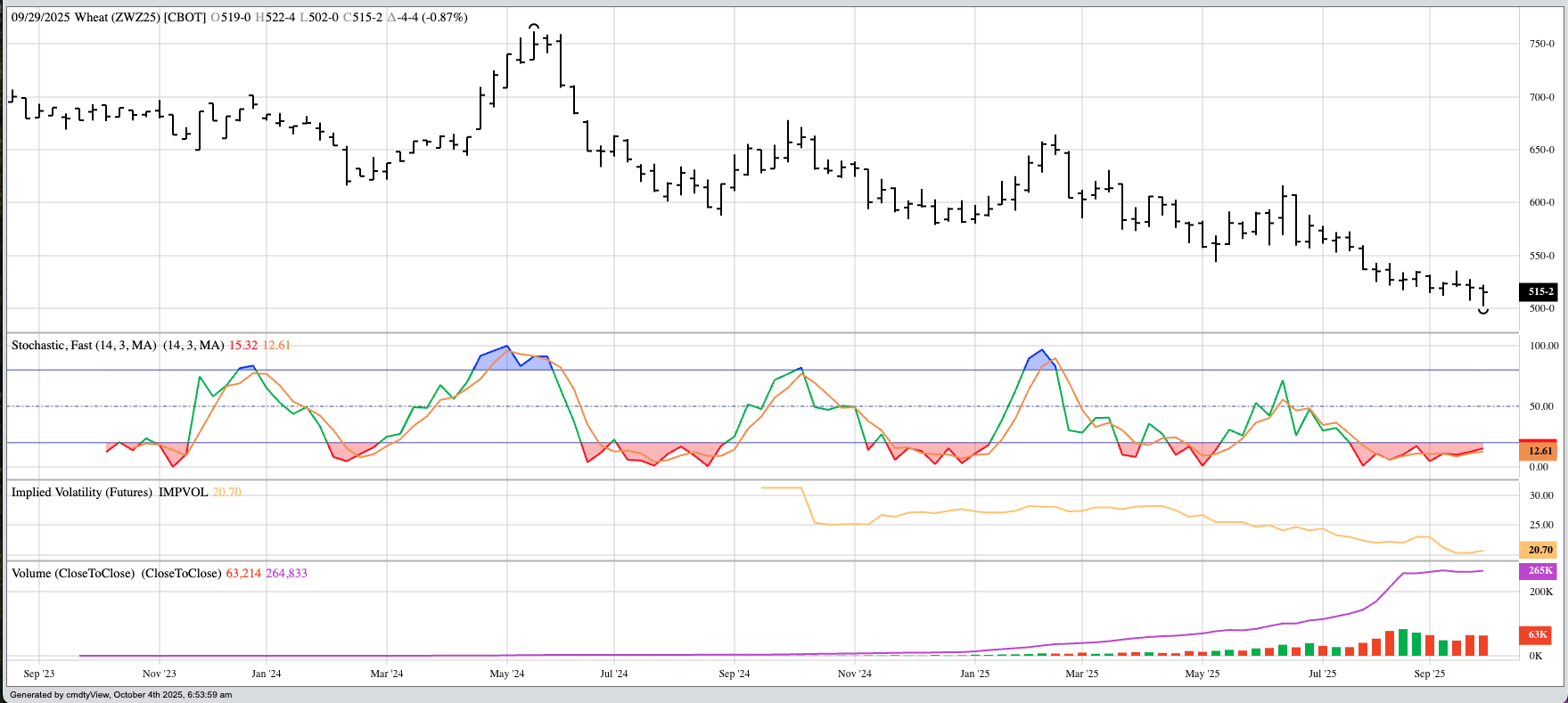1568x703 pixels.
Task: Click the May '24 date on time axis
Action: 506,674
